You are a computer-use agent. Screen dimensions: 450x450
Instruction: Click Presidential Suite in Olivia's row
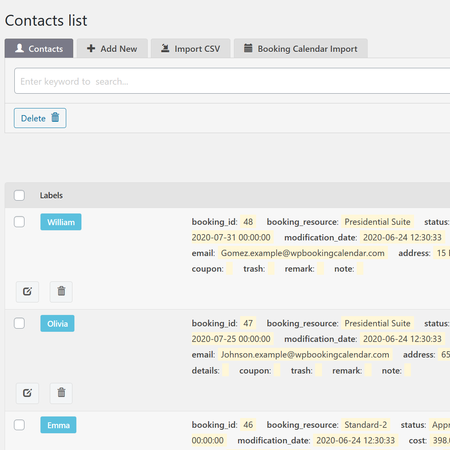[x=377, y=323]
